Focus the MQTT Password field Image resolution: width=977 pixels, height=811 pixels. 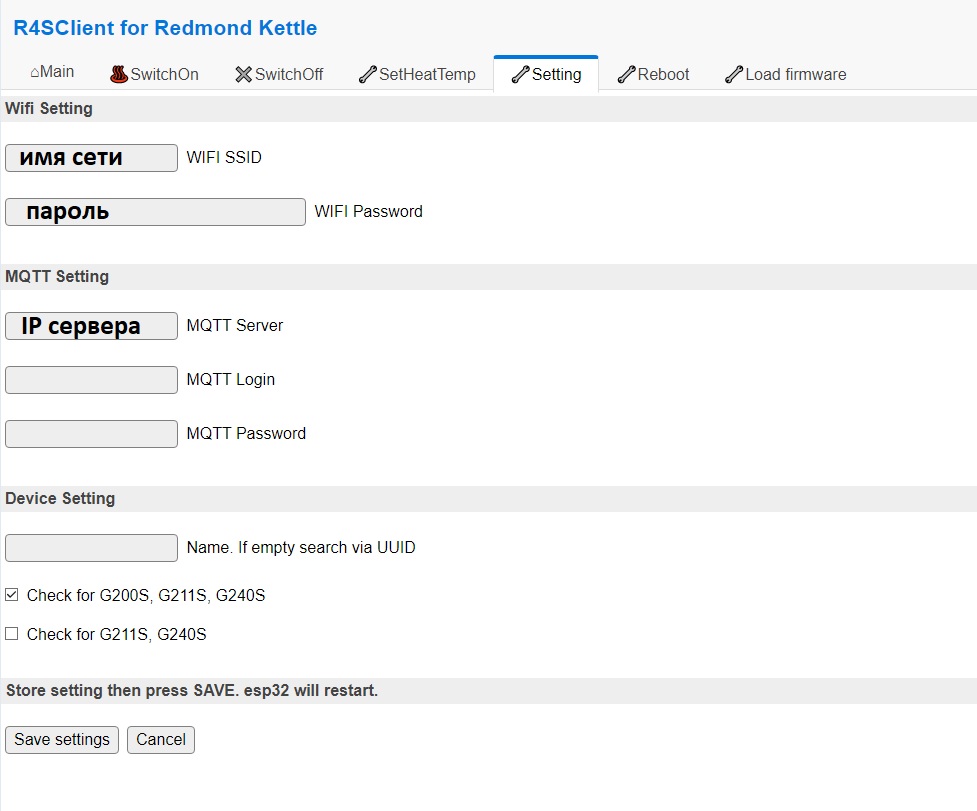click(91, 434)
